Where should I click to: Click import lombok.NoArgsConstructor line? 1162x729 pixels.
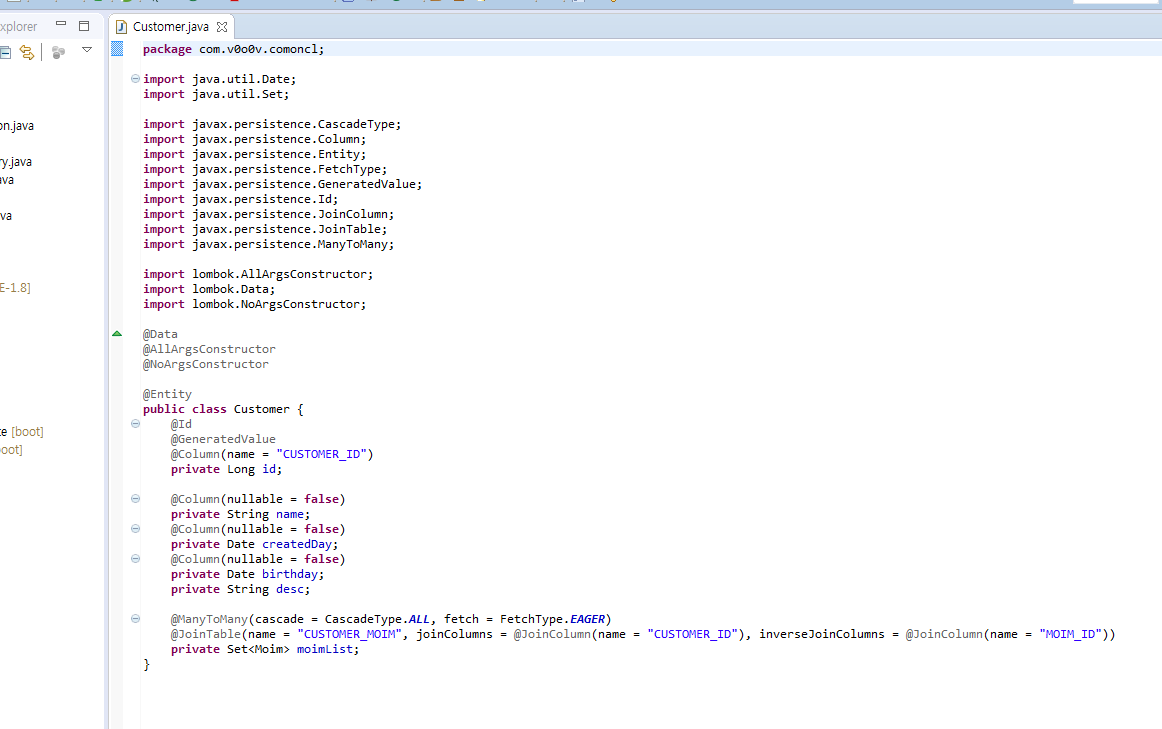click(254, 304)
